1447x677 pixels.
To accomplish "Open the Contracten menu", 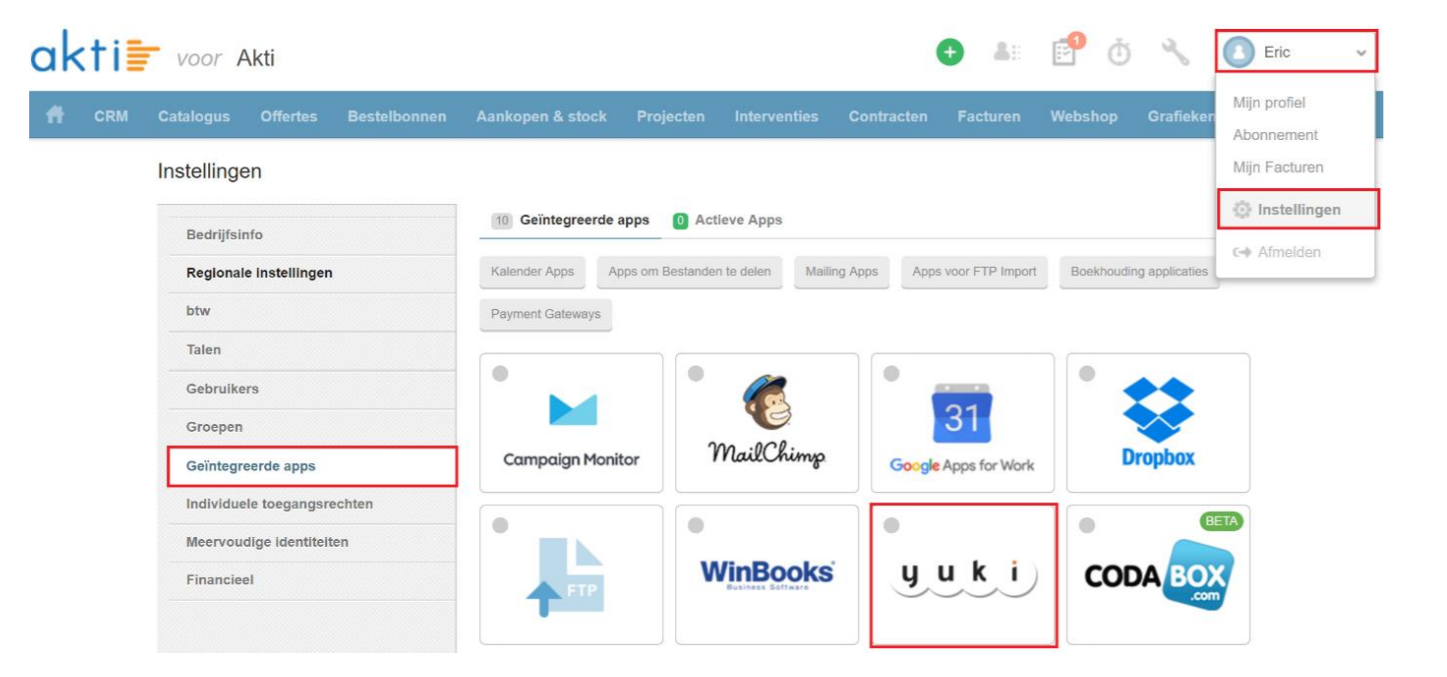I will (x=888, y=116).
